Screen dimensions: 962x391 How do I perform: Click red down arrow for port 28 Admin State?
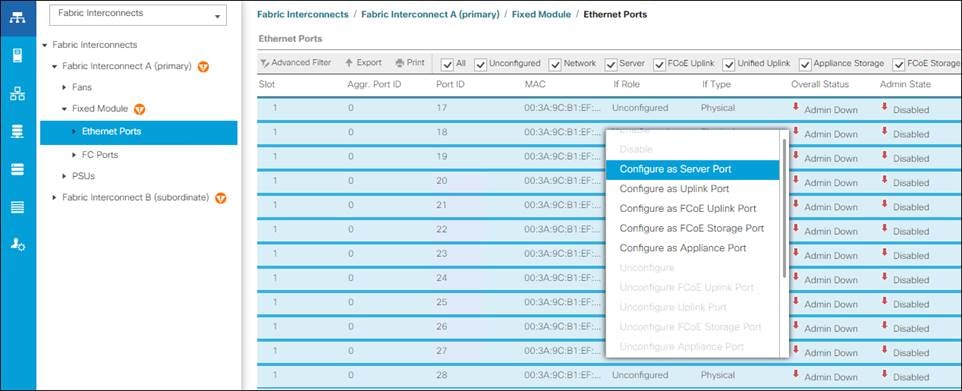point(885,374)
